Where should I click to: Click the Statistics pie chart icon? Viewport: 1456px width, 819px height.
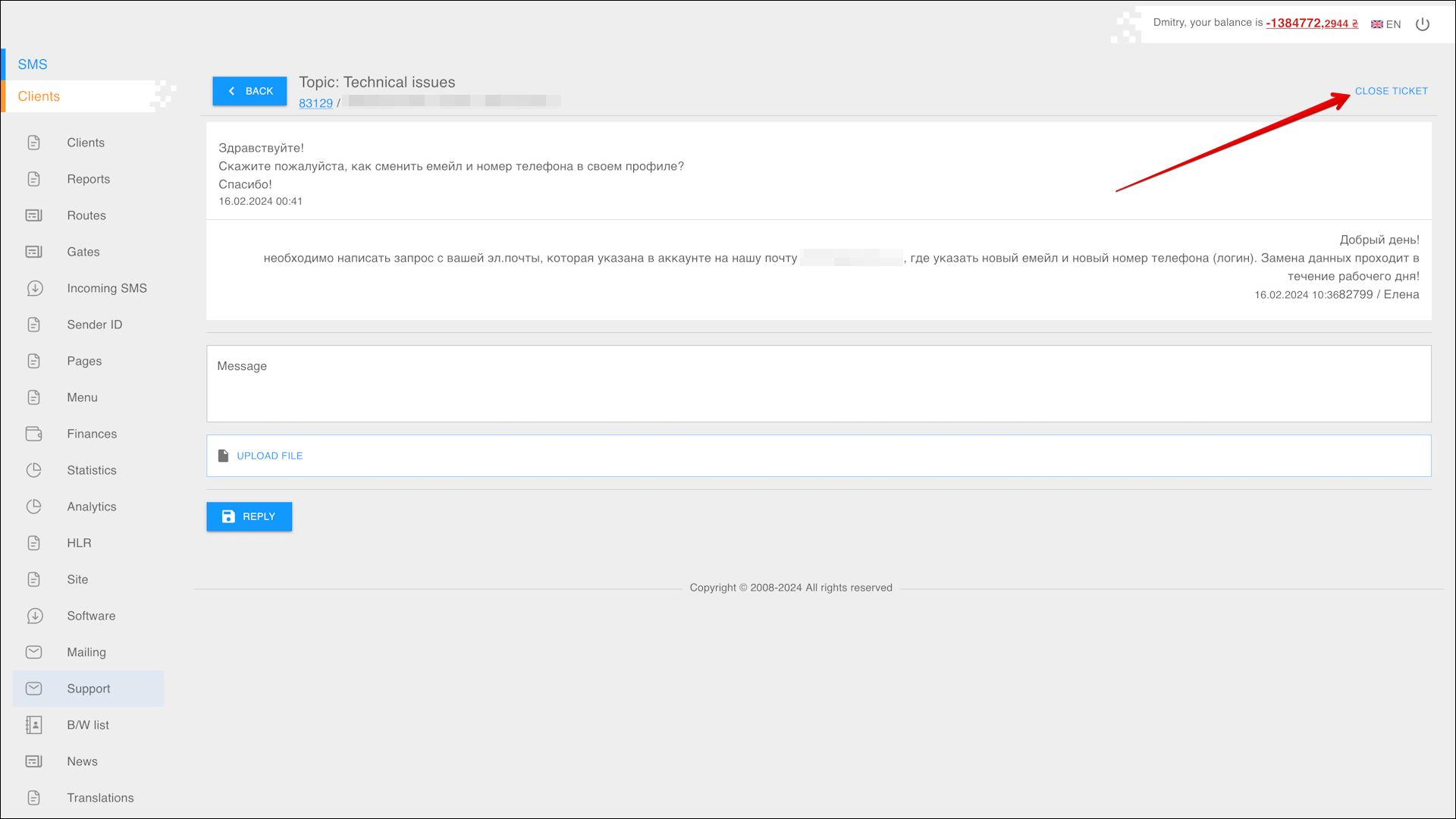point(34,470)
